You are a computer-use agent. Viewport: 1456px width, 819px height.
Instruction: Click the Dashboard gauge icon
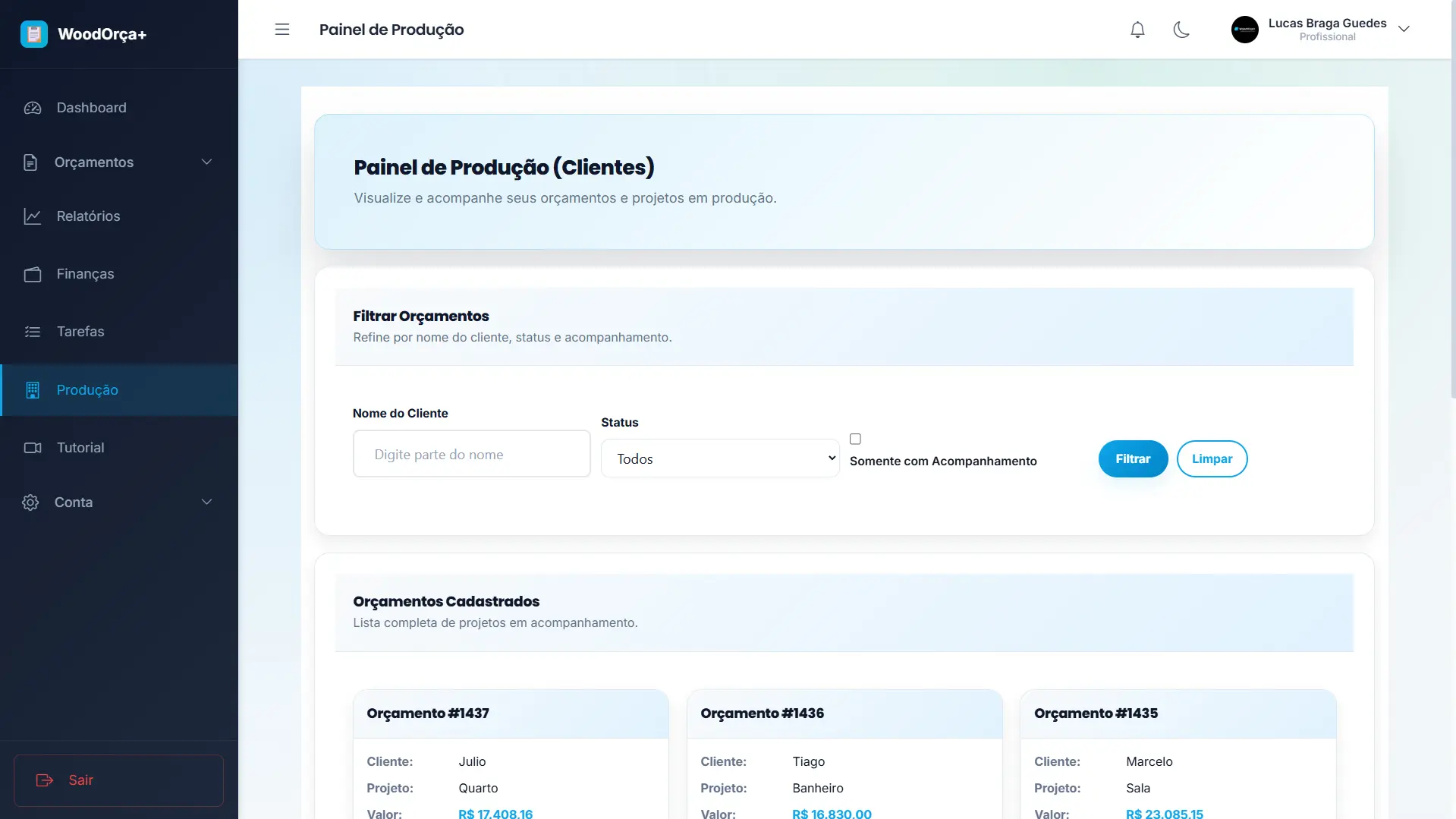[32, 108]
